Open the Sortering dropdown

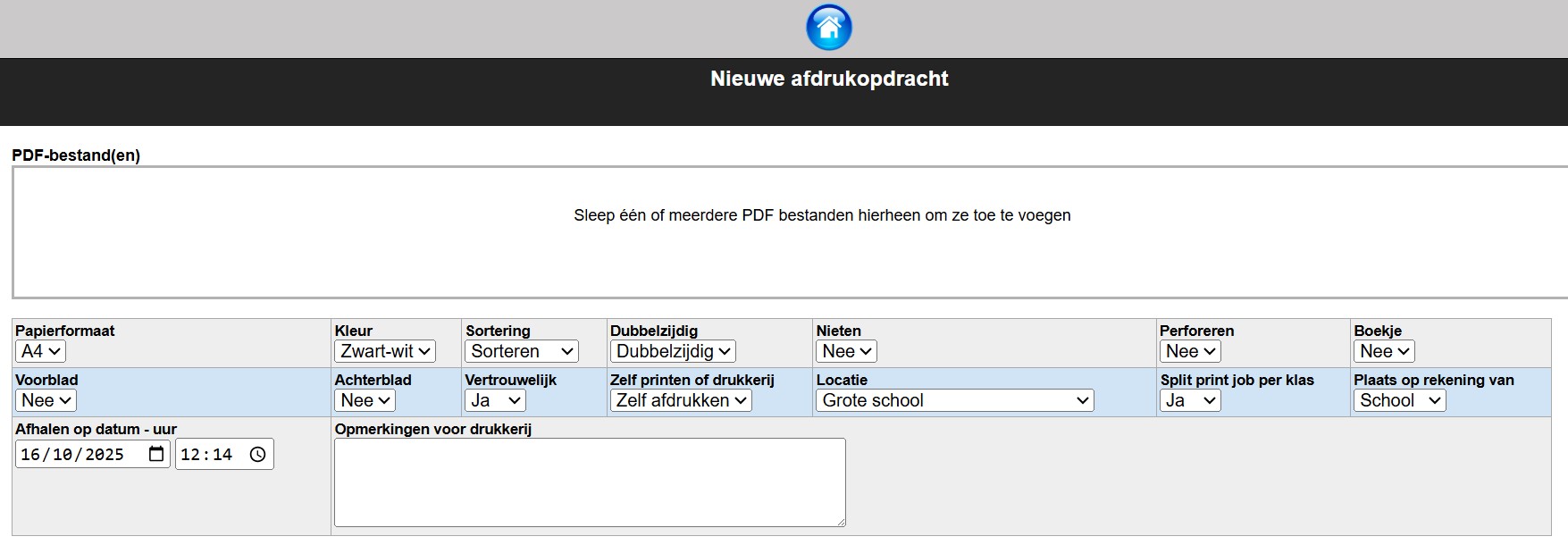pyautogui.click(x=522, y=351)
